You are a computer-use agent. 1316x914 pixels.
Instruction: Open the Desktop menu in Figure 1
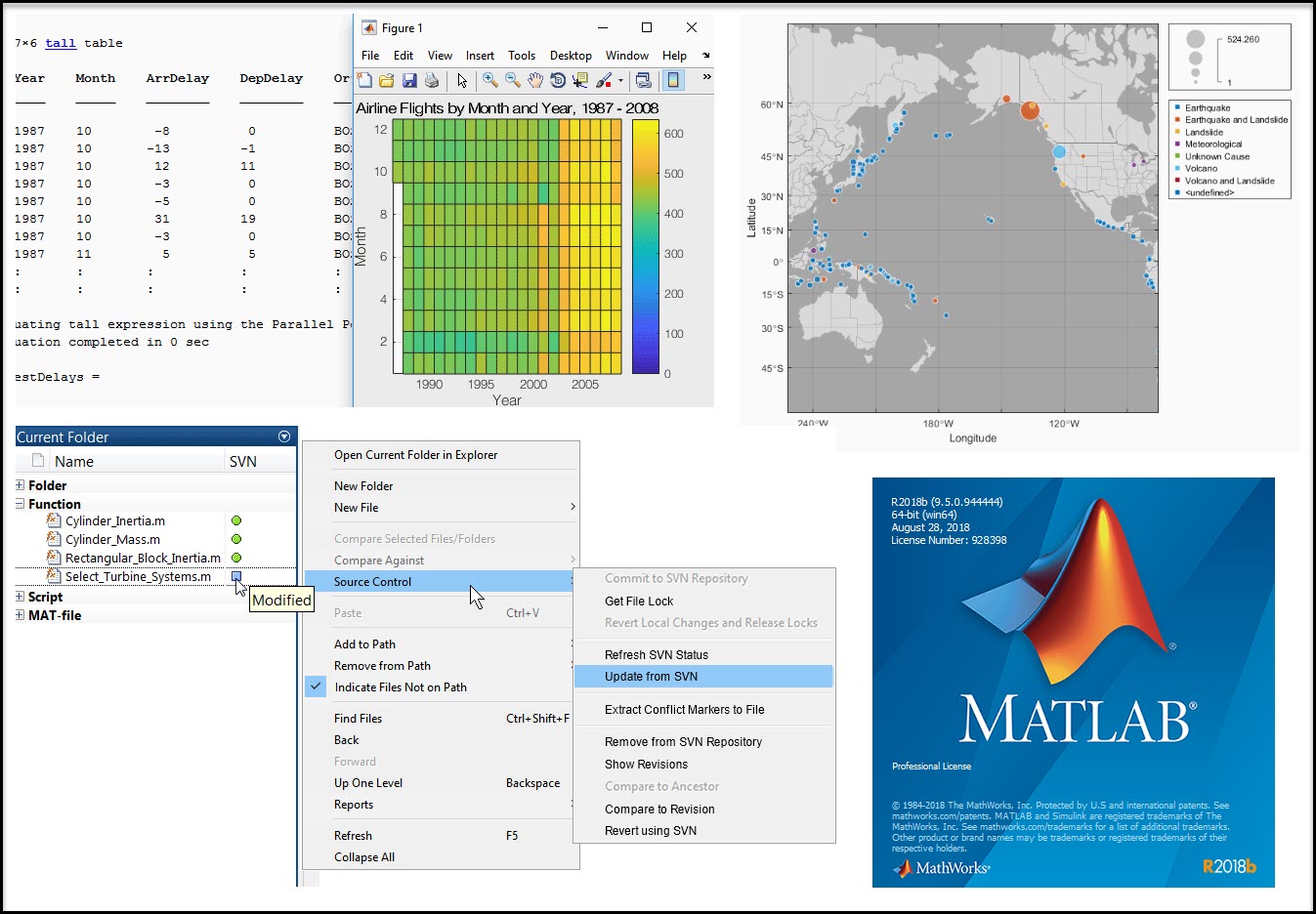click(571, 56)
